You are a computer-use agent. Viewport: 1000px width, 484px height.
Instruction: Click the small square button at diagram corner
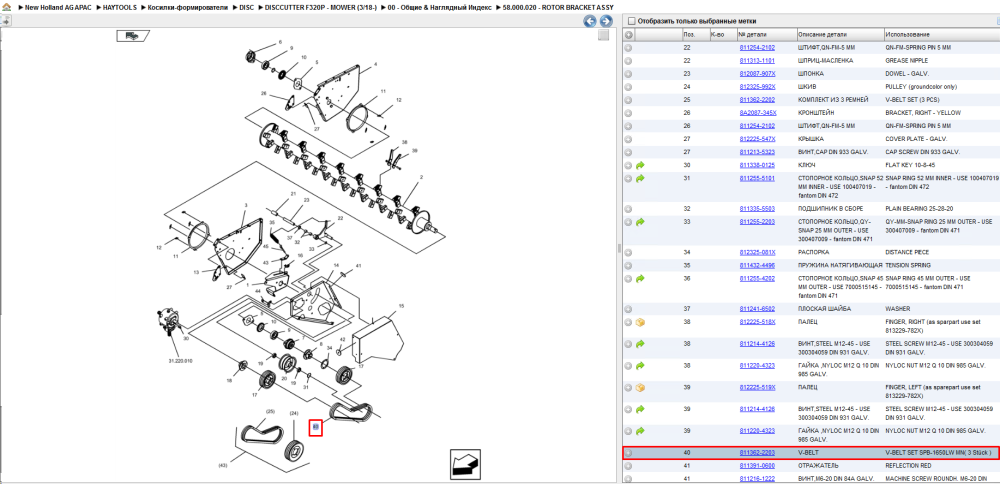[603, 36]
